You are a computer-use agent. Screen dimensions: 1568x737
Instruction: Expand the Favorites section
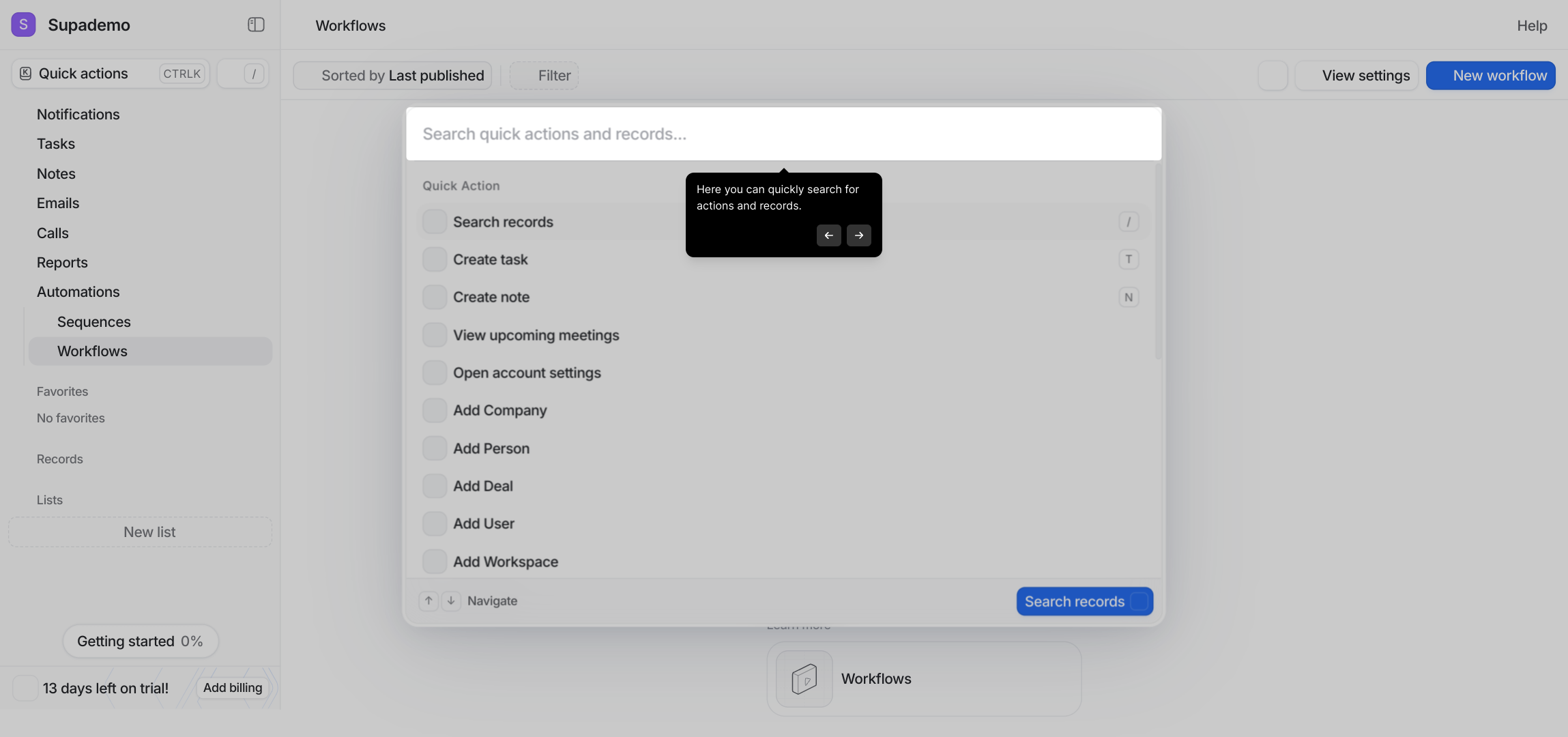[62, 392]
